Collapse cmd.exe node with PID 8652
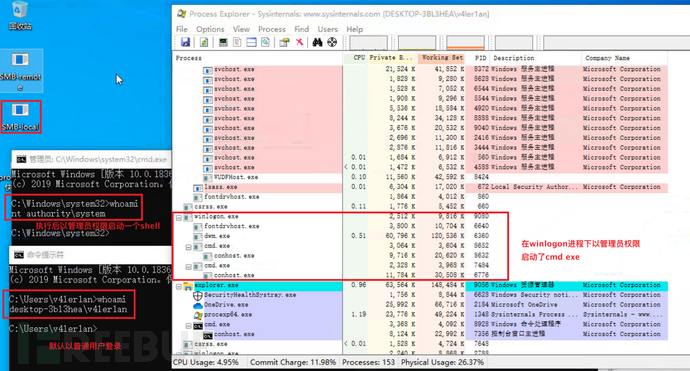This screenshot has height=371, width=690. [188, 247]
